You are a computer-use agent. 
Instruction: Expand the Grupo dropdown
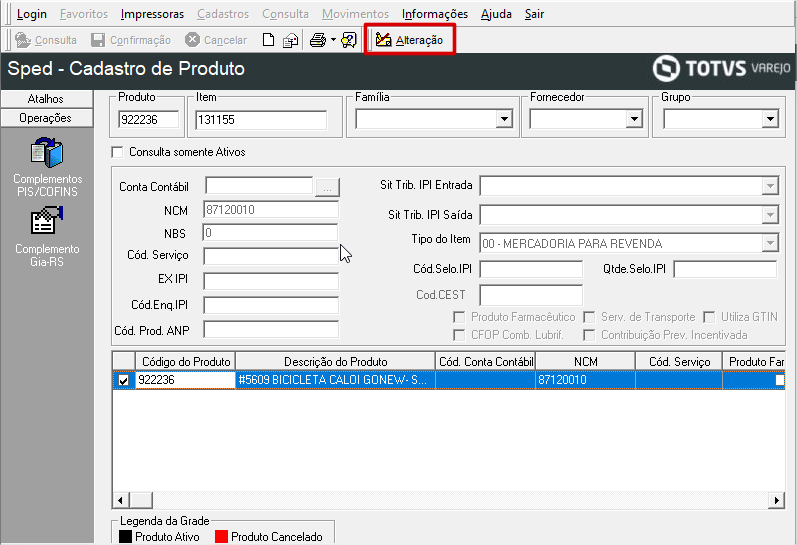click(770, 119)
